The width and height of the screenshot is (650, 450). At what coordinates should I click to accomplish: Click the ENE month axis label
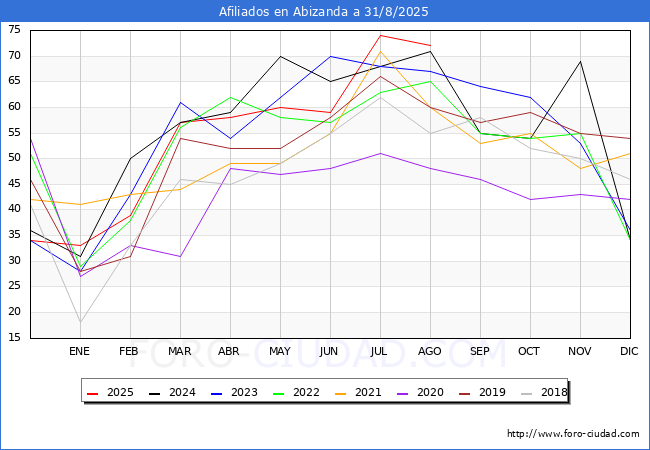click(x=79, y=352)
